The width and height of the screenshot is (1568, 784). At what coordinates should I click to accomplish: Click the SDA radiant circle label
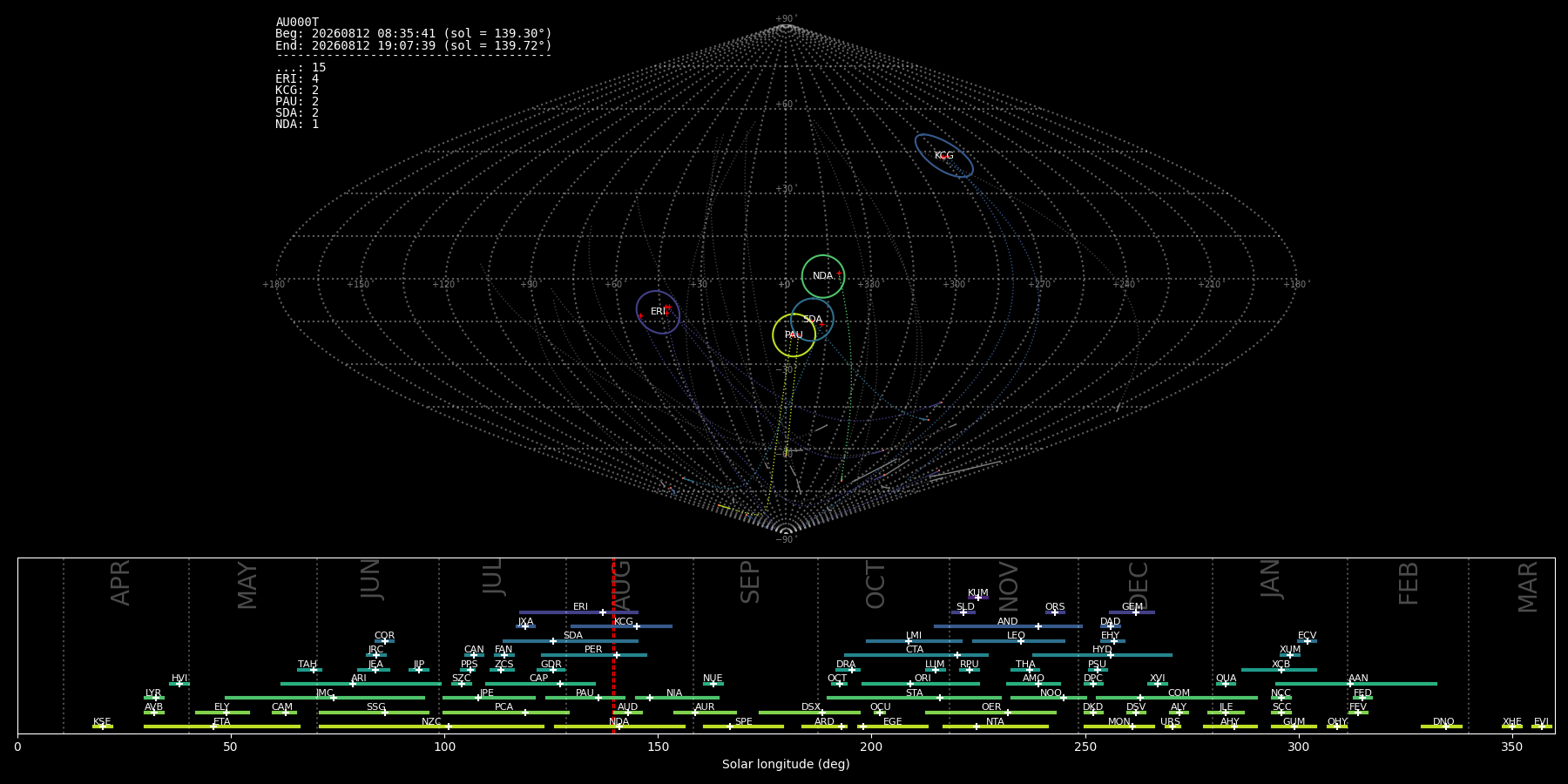point(812,320)
